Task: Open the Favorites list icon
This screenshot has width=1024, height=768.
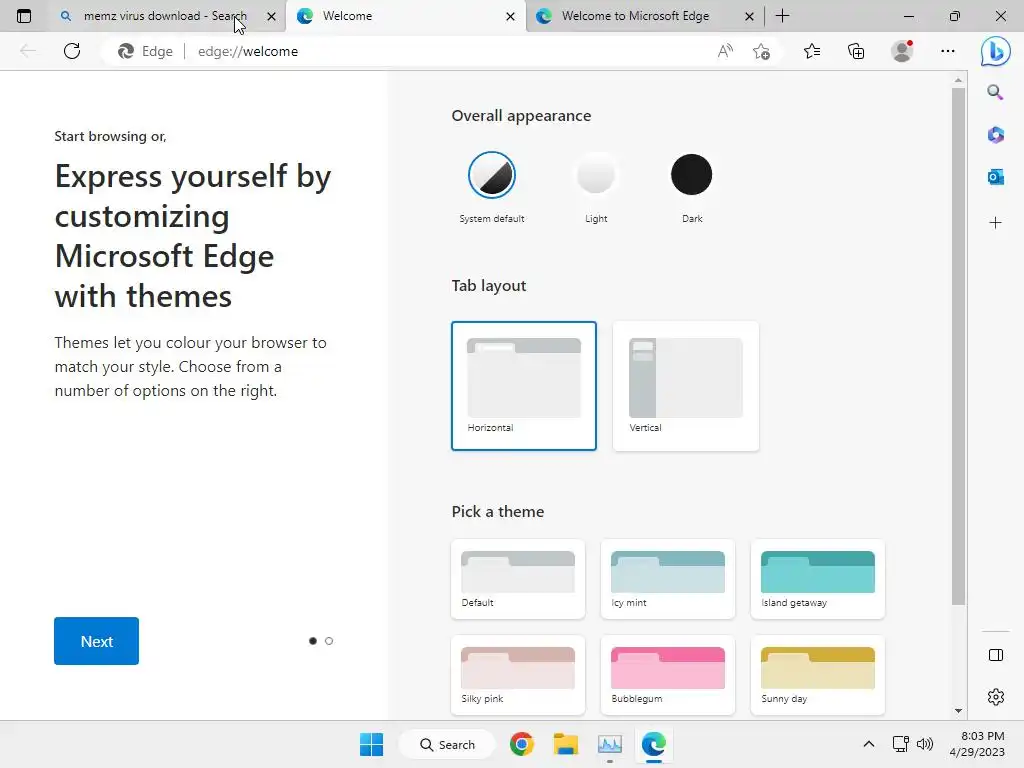Action: click(812, 51)
